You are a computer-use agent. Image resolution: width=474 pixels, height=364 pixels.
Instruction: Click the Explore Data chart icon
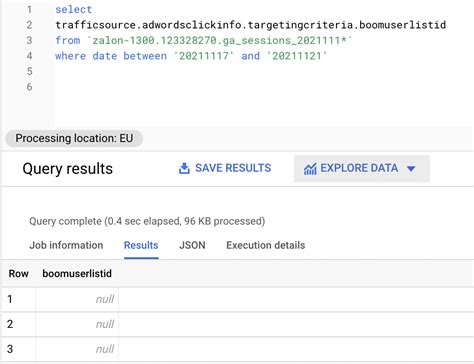pyautogui.click(x=310, y=169)
